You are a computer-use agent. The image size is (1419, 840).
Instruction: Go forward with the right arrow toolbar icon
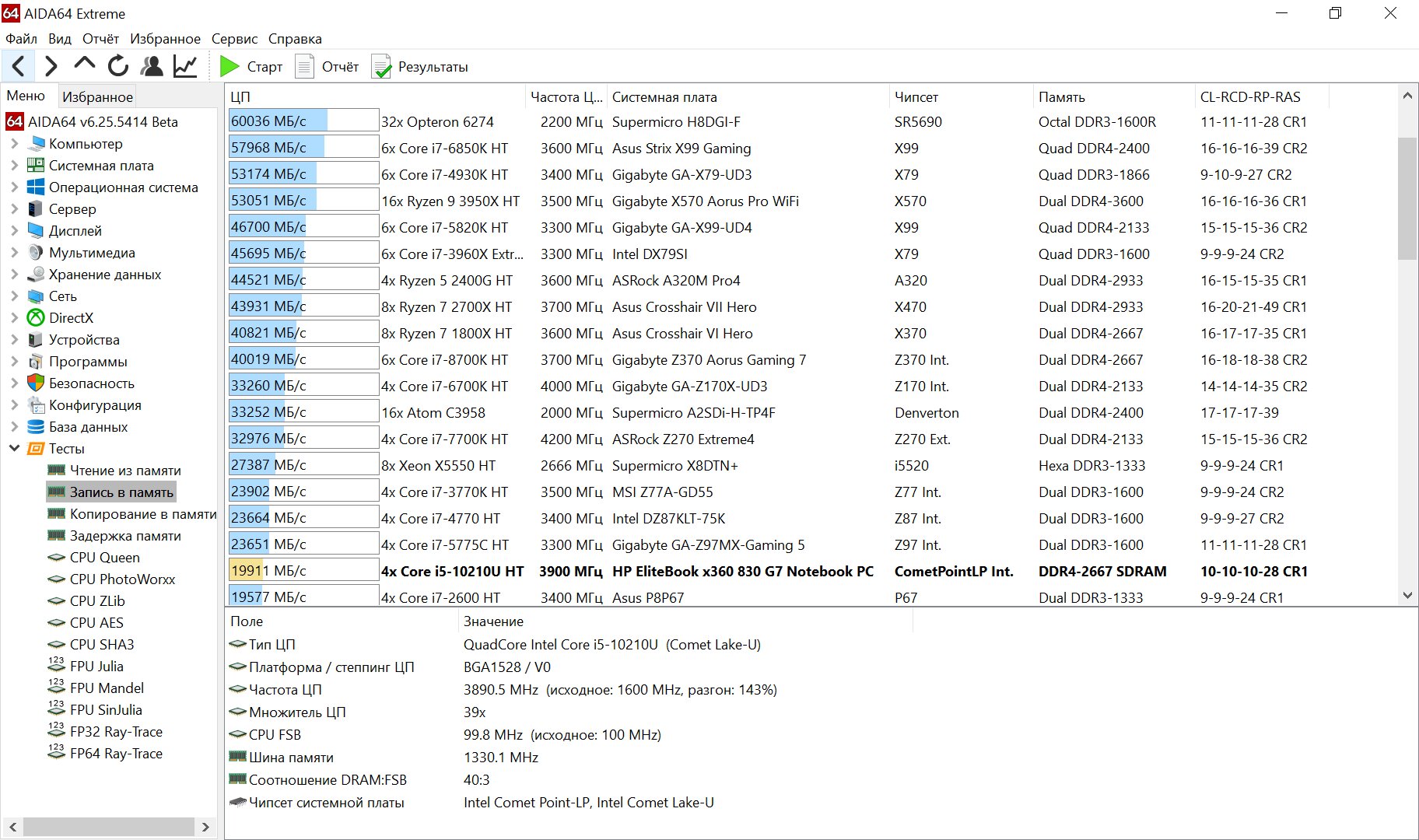click(x=51, y=66)
